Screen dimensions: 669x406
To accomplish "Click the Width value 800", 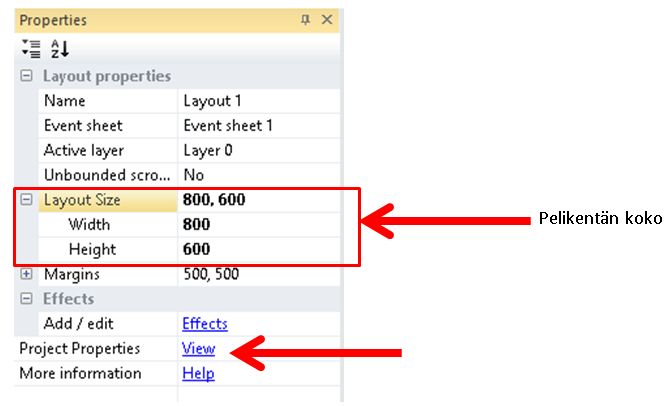I will click(x=258, y=225).
